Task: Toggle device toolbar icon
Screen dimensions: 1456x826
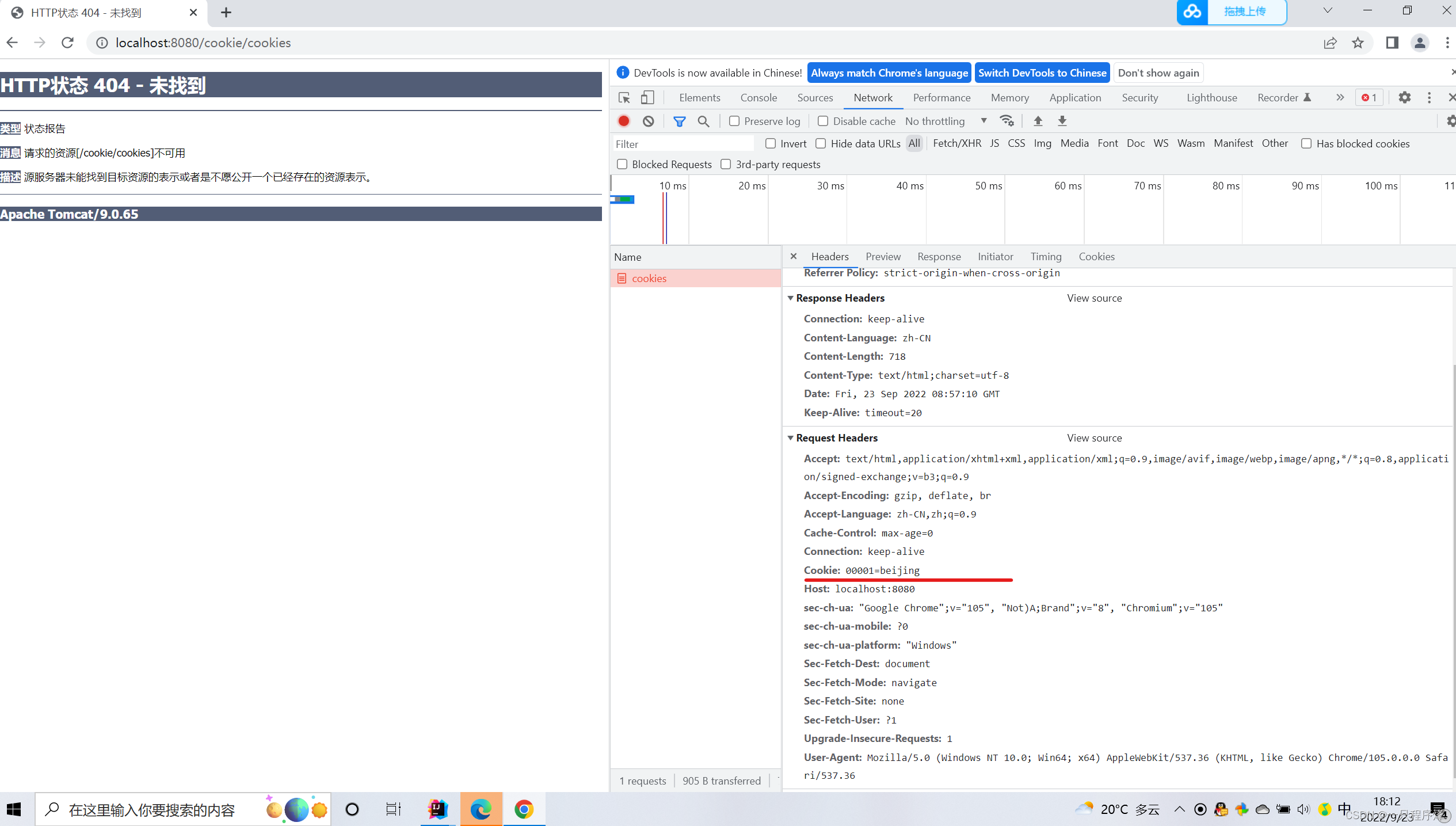Action: pos(647,97)
